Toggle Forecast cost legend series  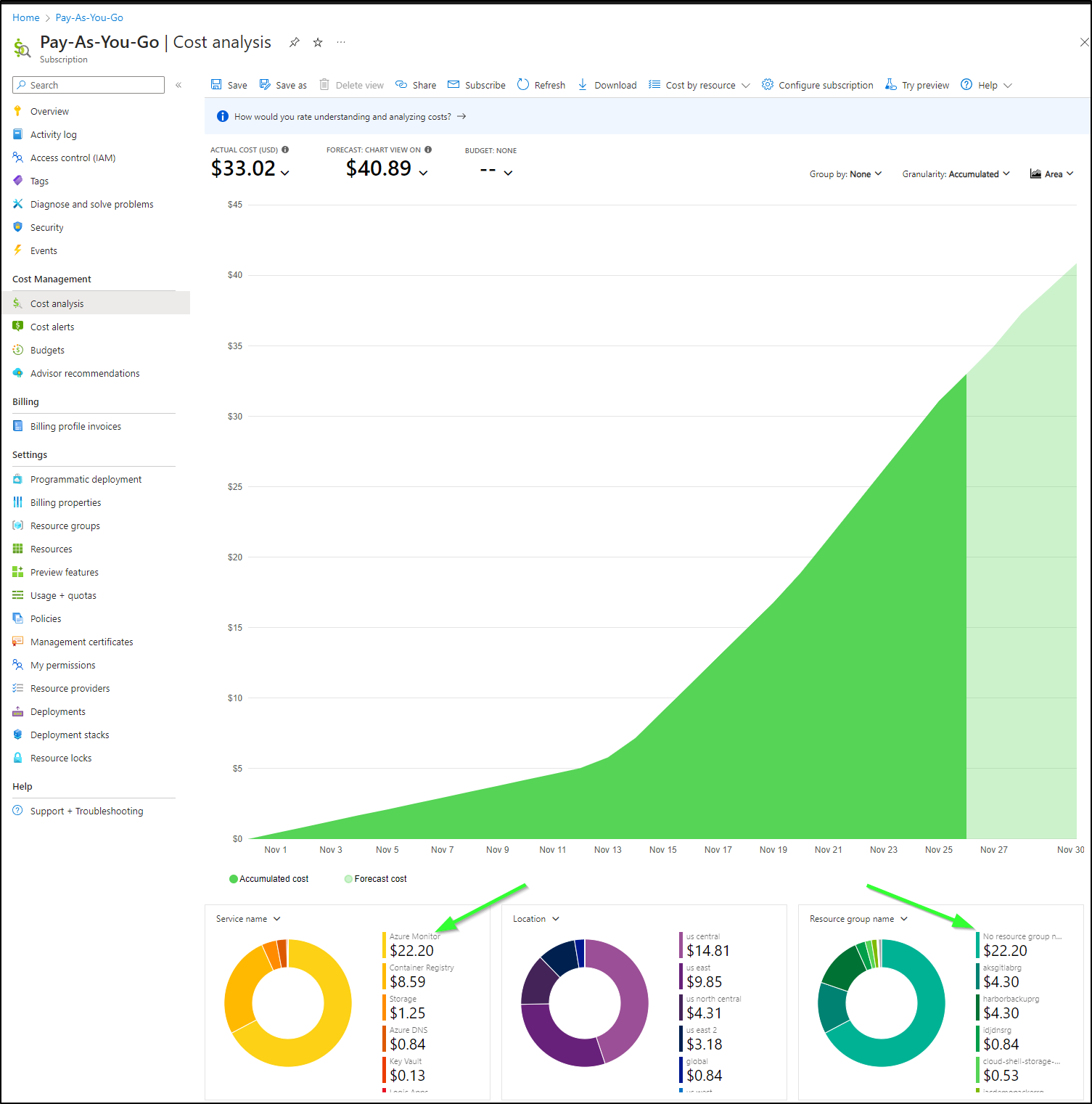pyautogui.click(x=376, y=879)
